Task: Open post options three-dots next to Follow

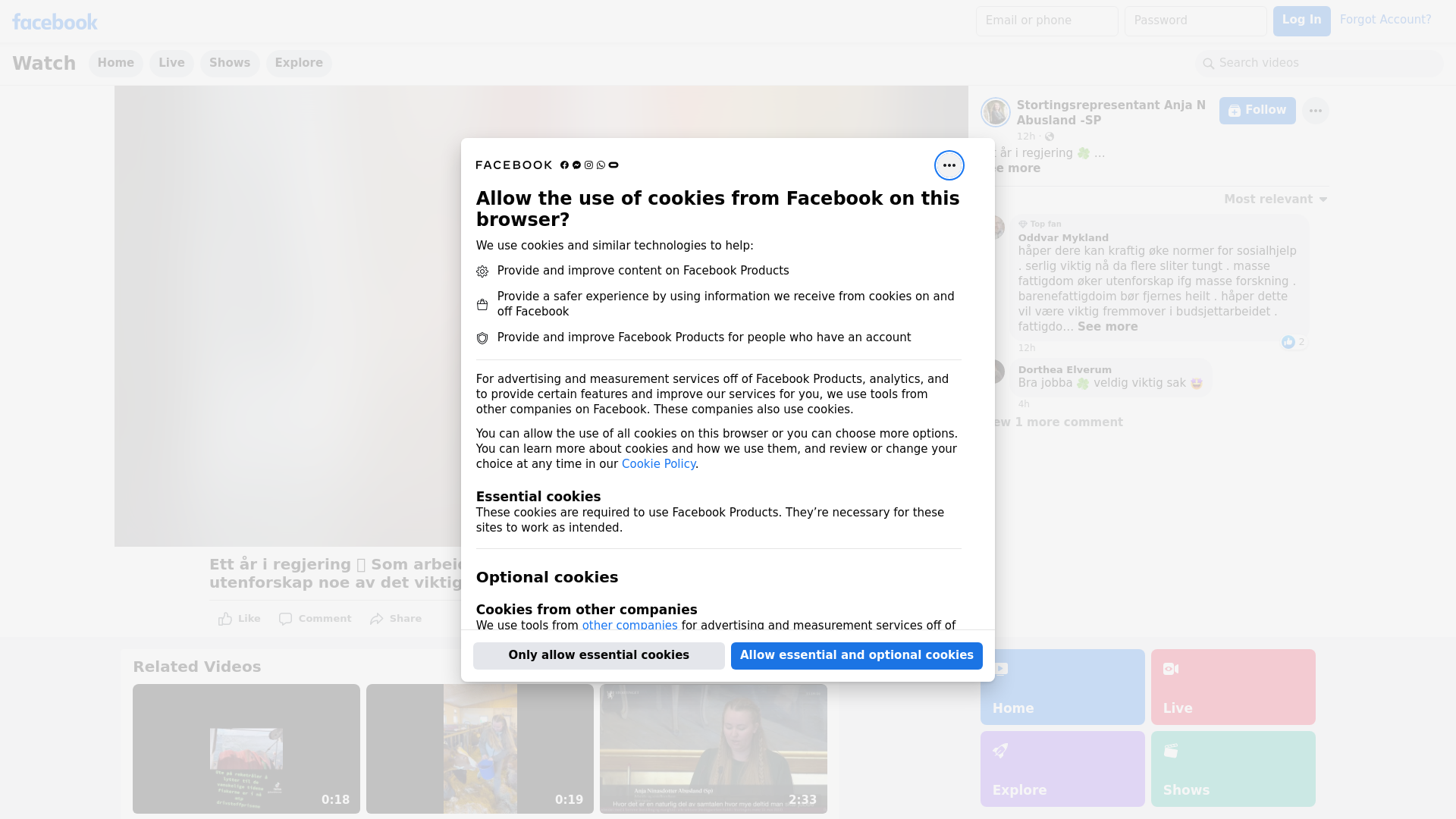Action: tap(1315, 111)
